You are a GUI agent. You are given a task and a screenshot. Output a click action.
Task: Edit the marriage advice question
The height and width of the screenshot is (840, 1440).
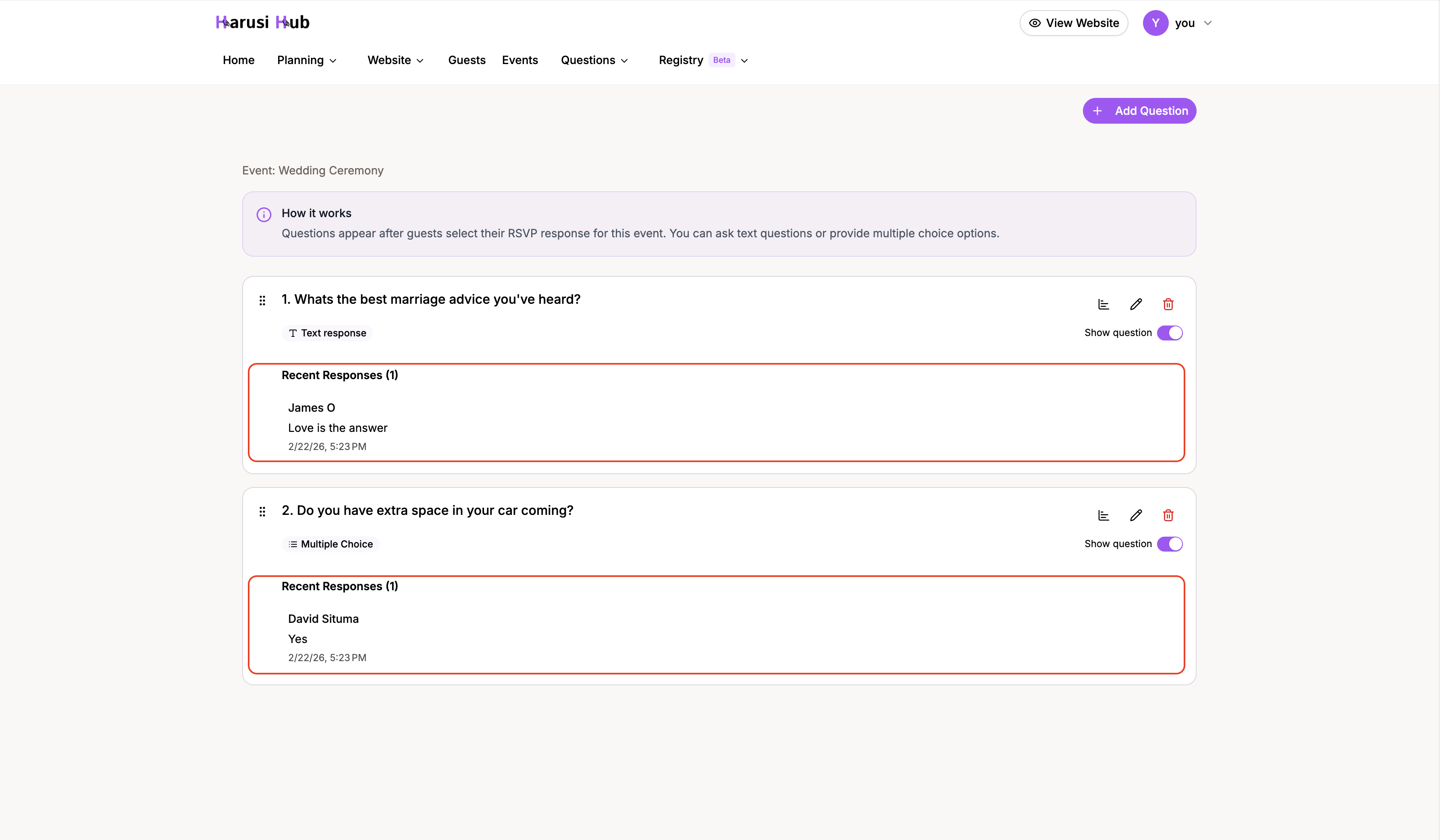click(1136, 304)
